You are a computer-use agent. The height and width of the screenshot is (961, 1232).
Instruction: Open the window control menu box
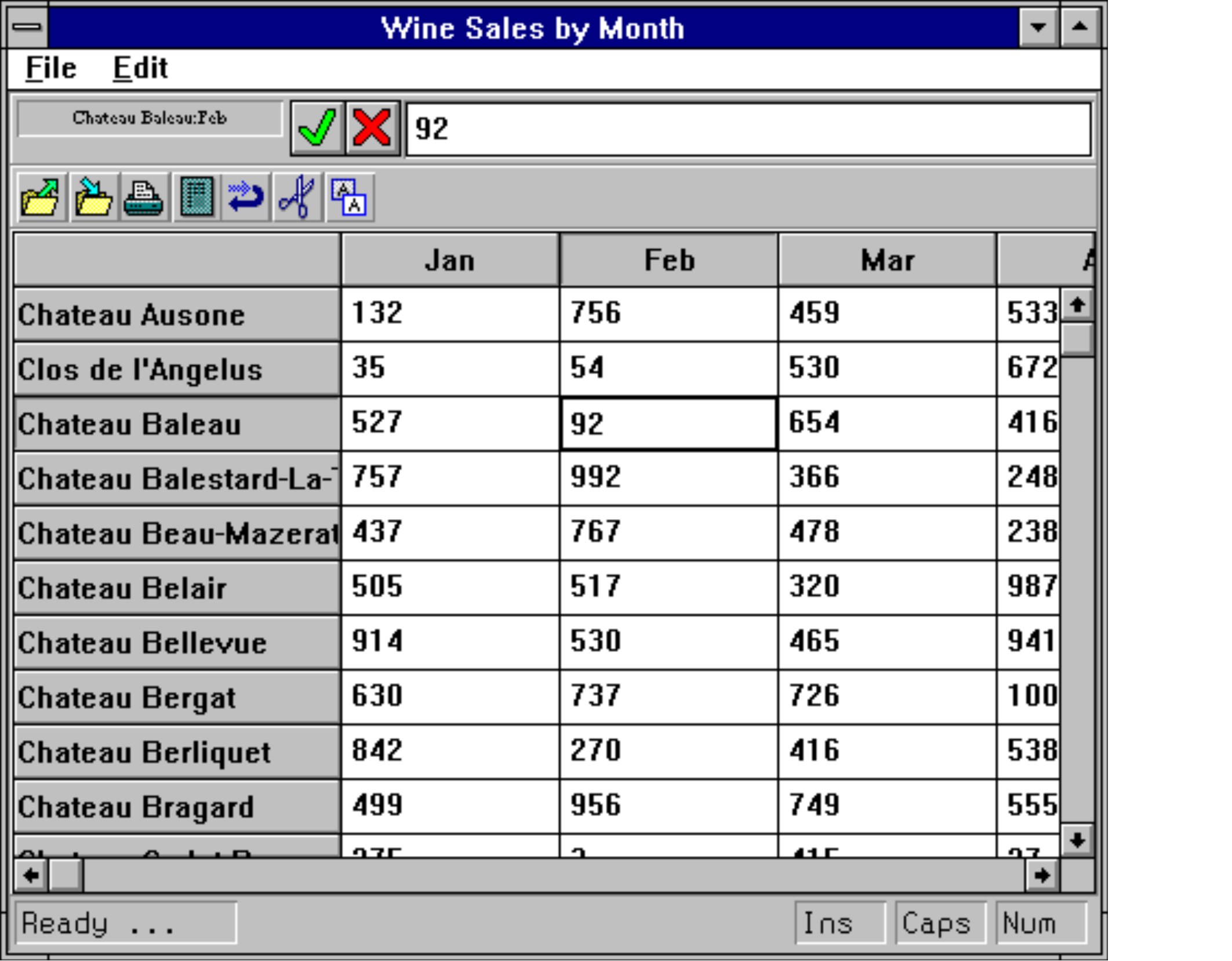click(27, 27)
